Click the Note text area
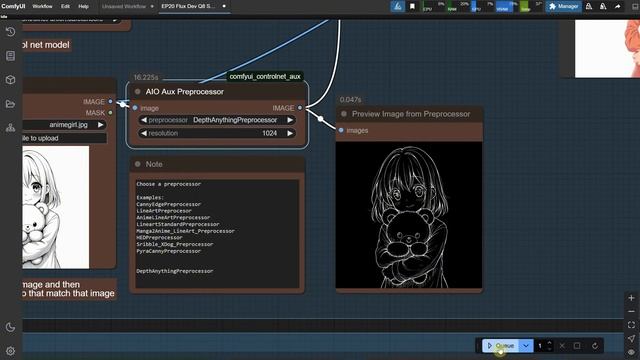640x360 pixels. point(217,233)
